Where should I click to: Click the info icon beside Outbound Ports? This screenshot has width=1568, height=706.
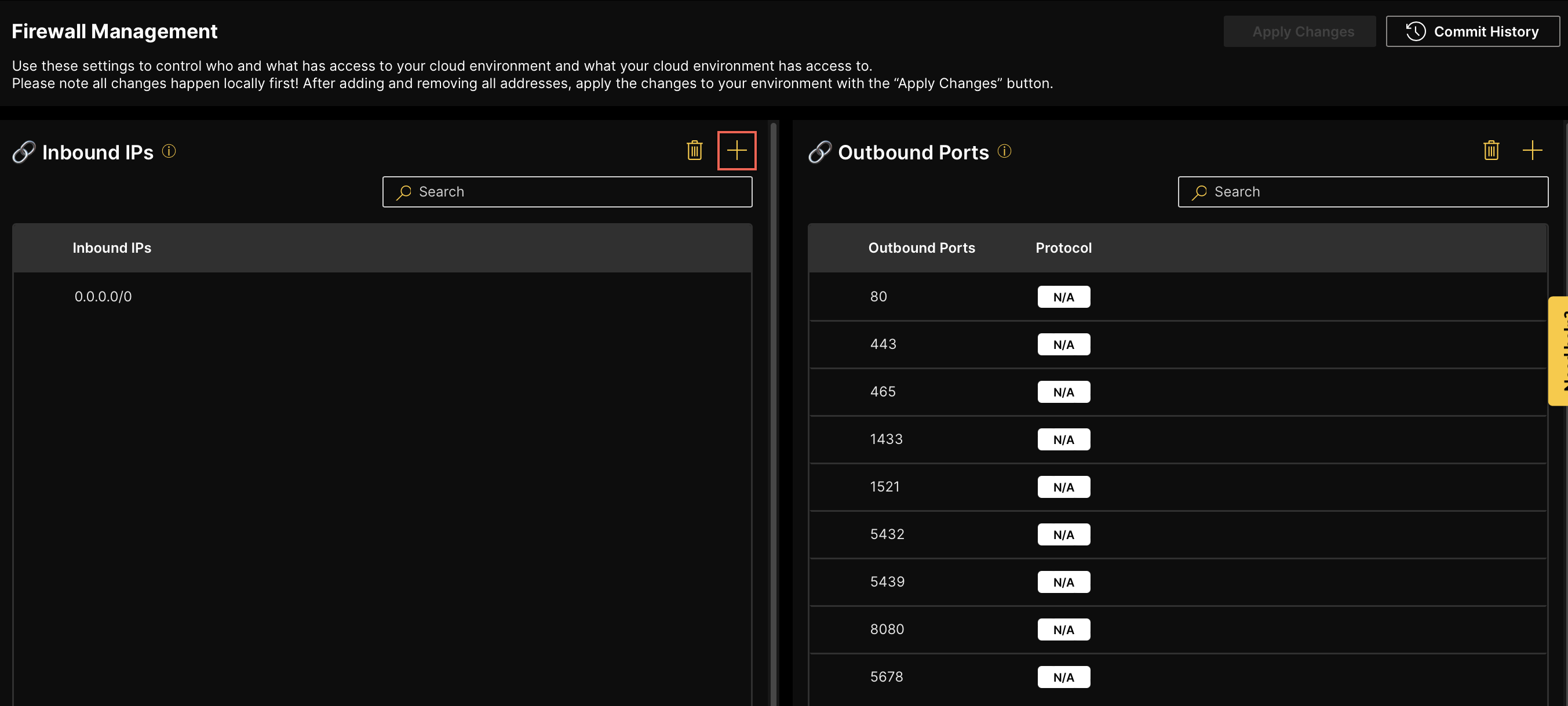pyautogui.click(x=1004, y=152)
